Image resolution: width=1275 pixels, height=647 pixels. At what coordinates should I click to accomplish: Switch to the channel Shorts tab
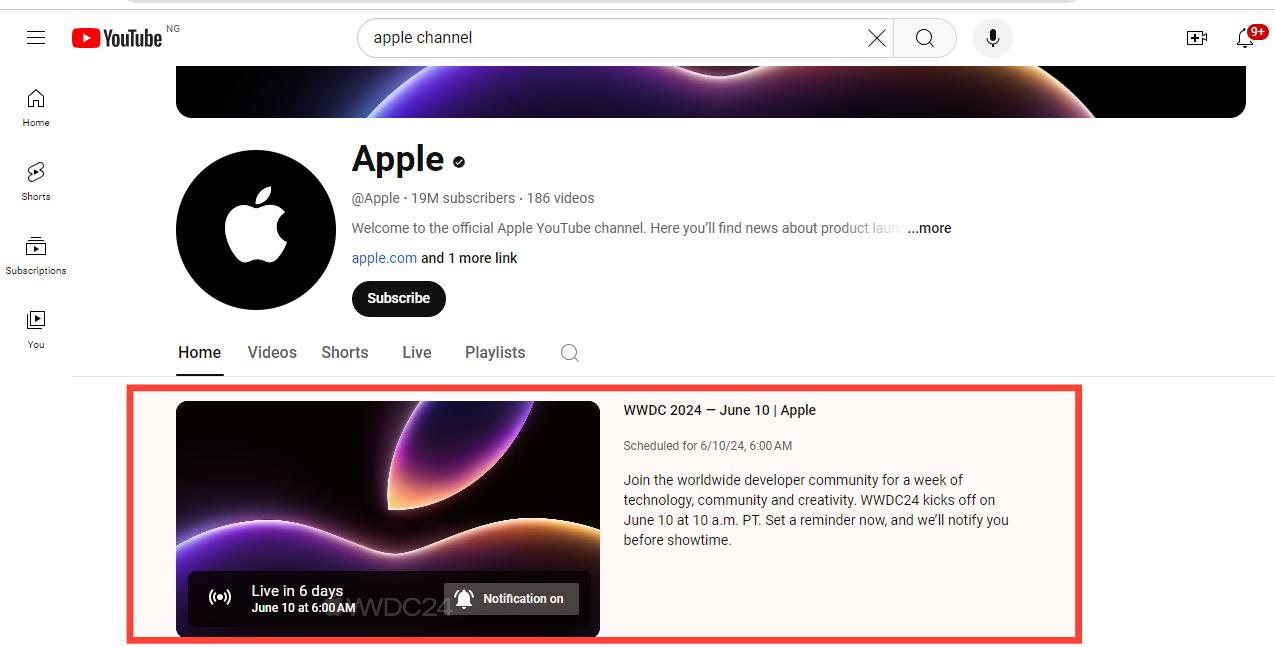345,353
